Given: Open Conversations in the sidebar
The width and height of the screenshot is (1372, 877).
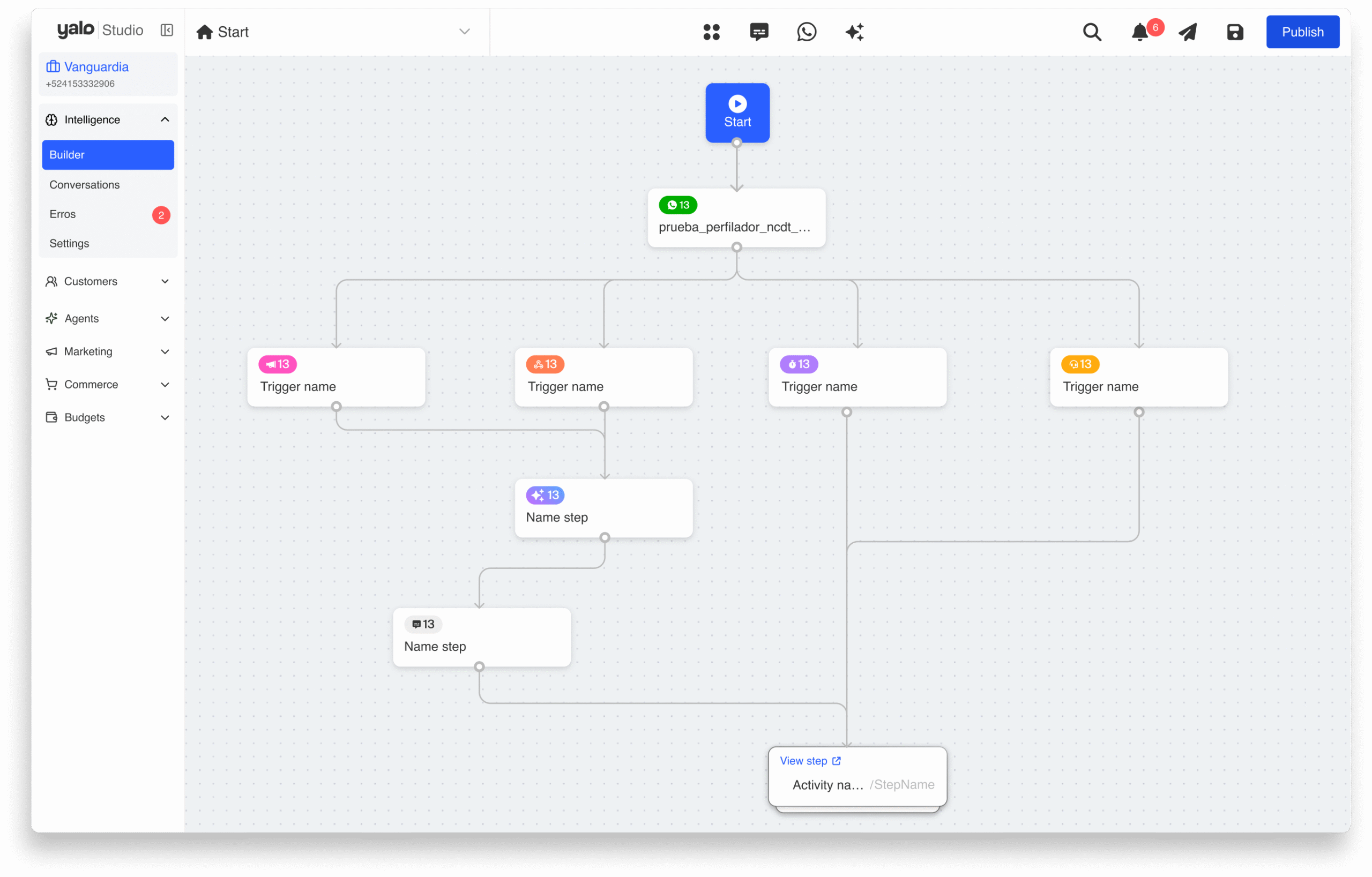Looking at the screenshot, I should tap(85, 184).
